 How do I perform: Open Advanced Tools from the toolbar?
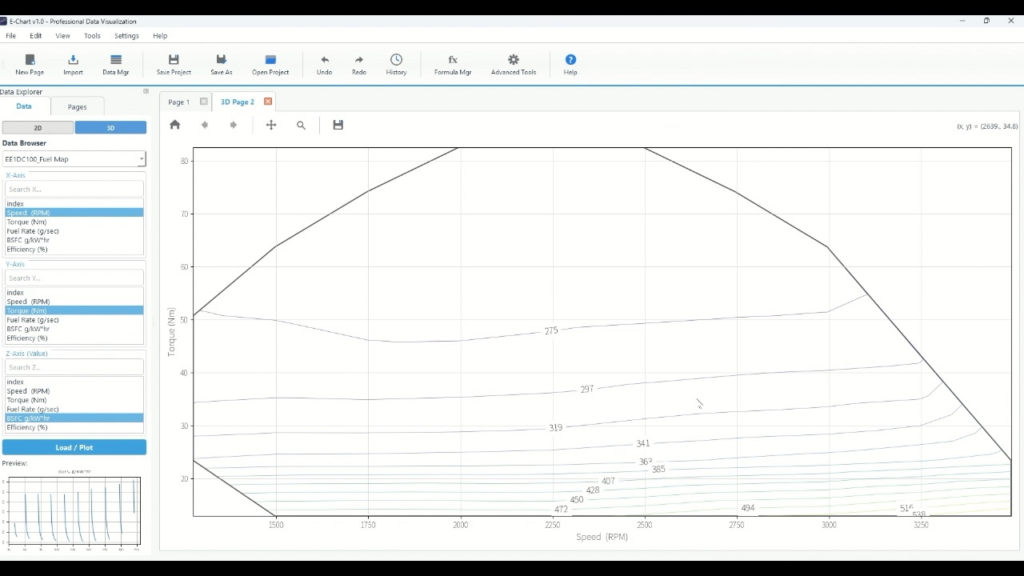(x=513, y=64)
